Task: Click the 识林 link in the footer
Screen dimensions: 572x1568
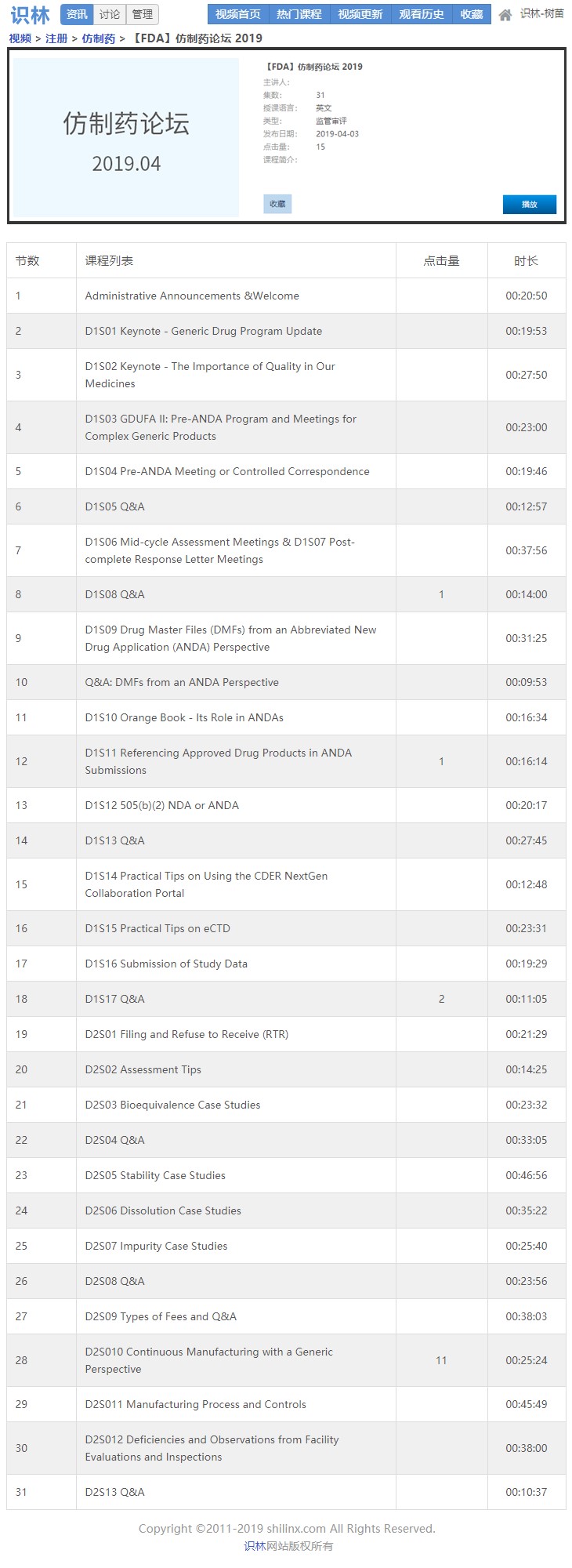Action: tap(255, 1546)
